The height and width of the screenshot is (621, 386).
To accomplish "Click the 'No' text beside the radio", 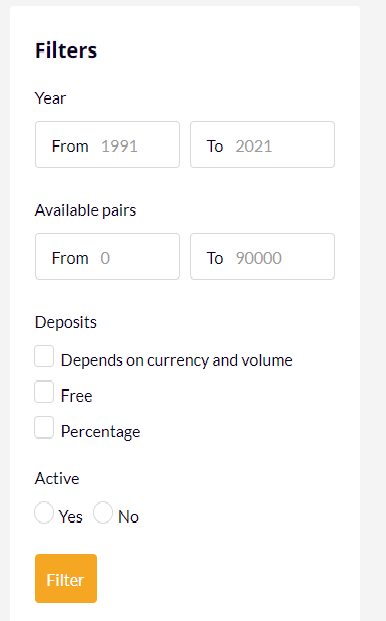I will (x=128, y=517).
